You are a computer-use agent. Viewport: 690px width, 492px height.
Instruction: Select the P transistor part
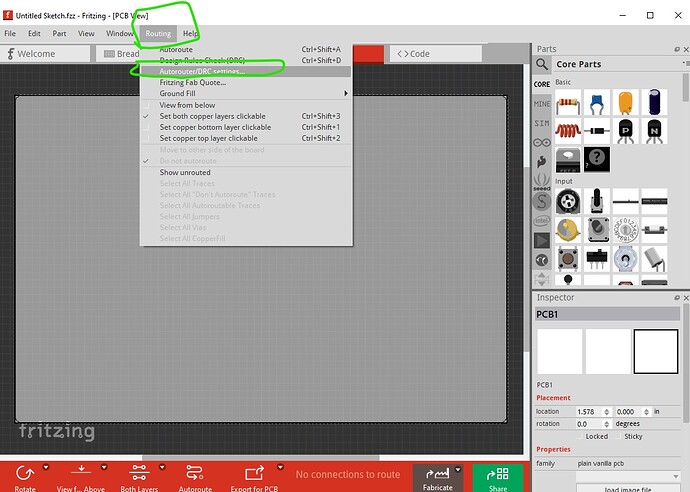tap(625, 131)
